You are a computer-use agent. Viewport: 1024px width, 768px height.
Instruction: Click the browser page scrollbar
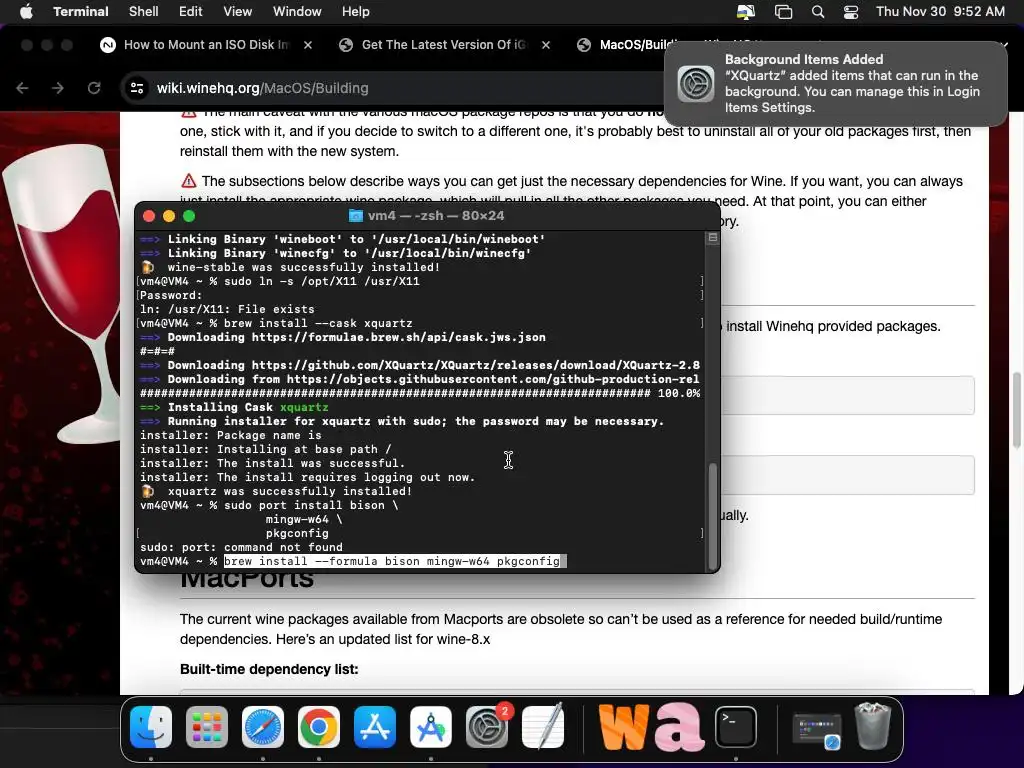click(x=1016, y=410)
